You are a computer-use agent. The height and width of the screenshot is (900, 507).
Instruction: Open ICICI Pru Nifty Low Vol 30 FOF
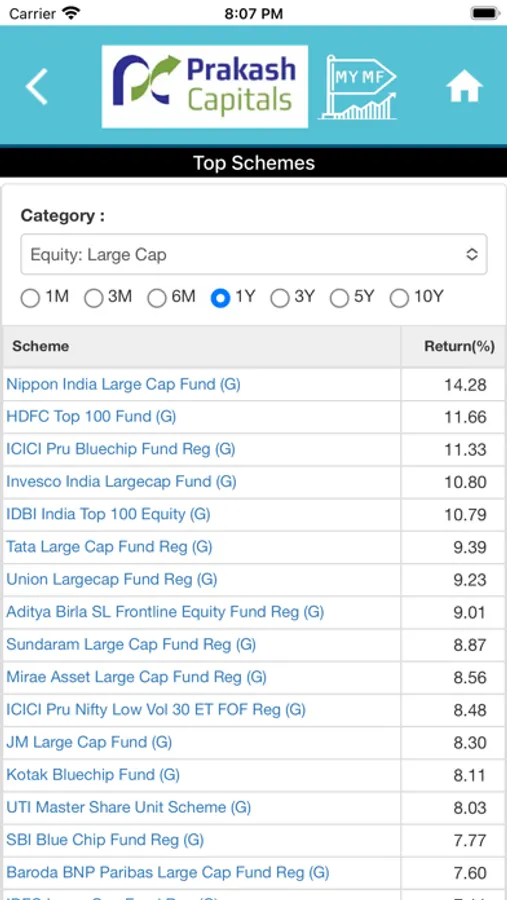[x=156, y=709]
